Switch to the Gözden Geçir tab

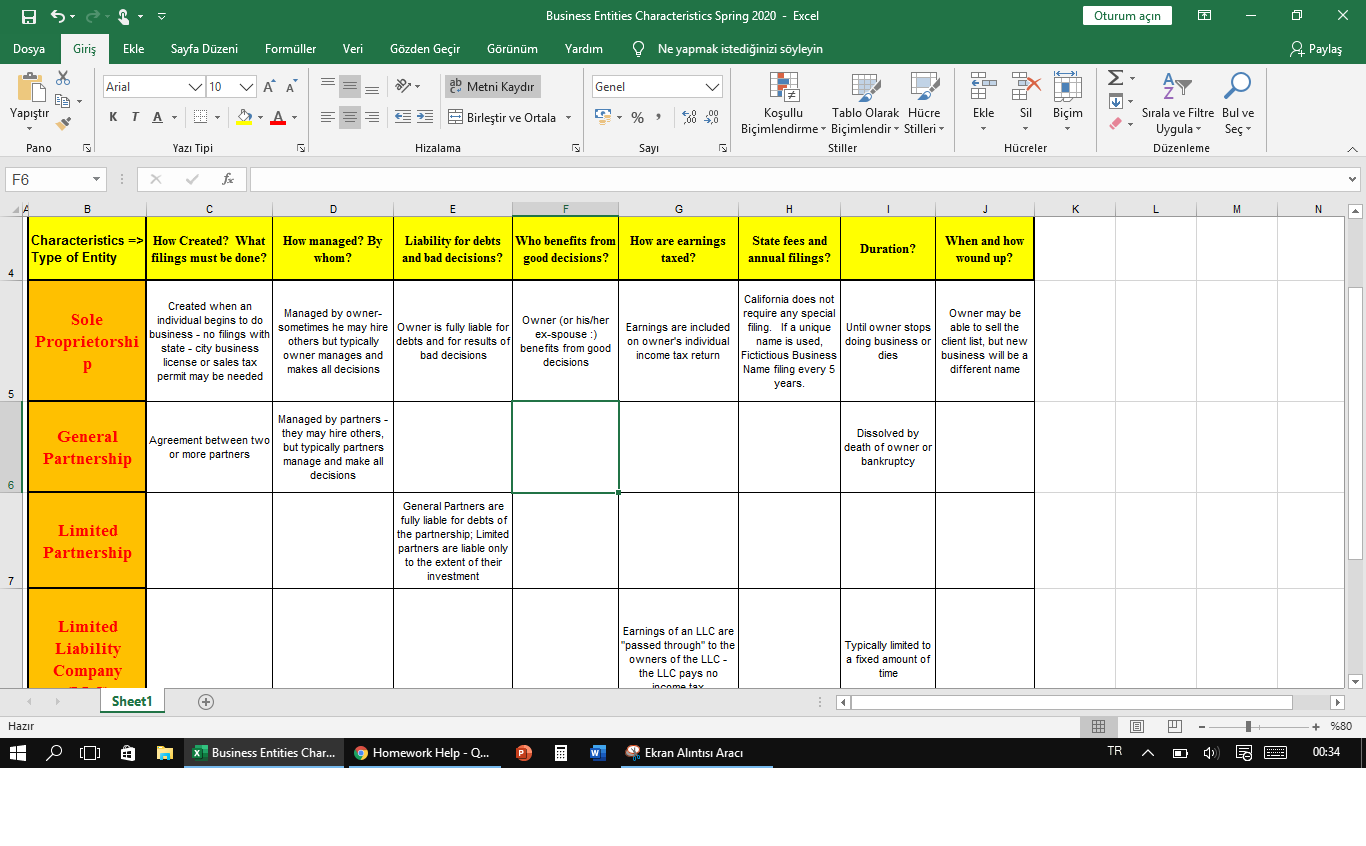tap(425, 49)
